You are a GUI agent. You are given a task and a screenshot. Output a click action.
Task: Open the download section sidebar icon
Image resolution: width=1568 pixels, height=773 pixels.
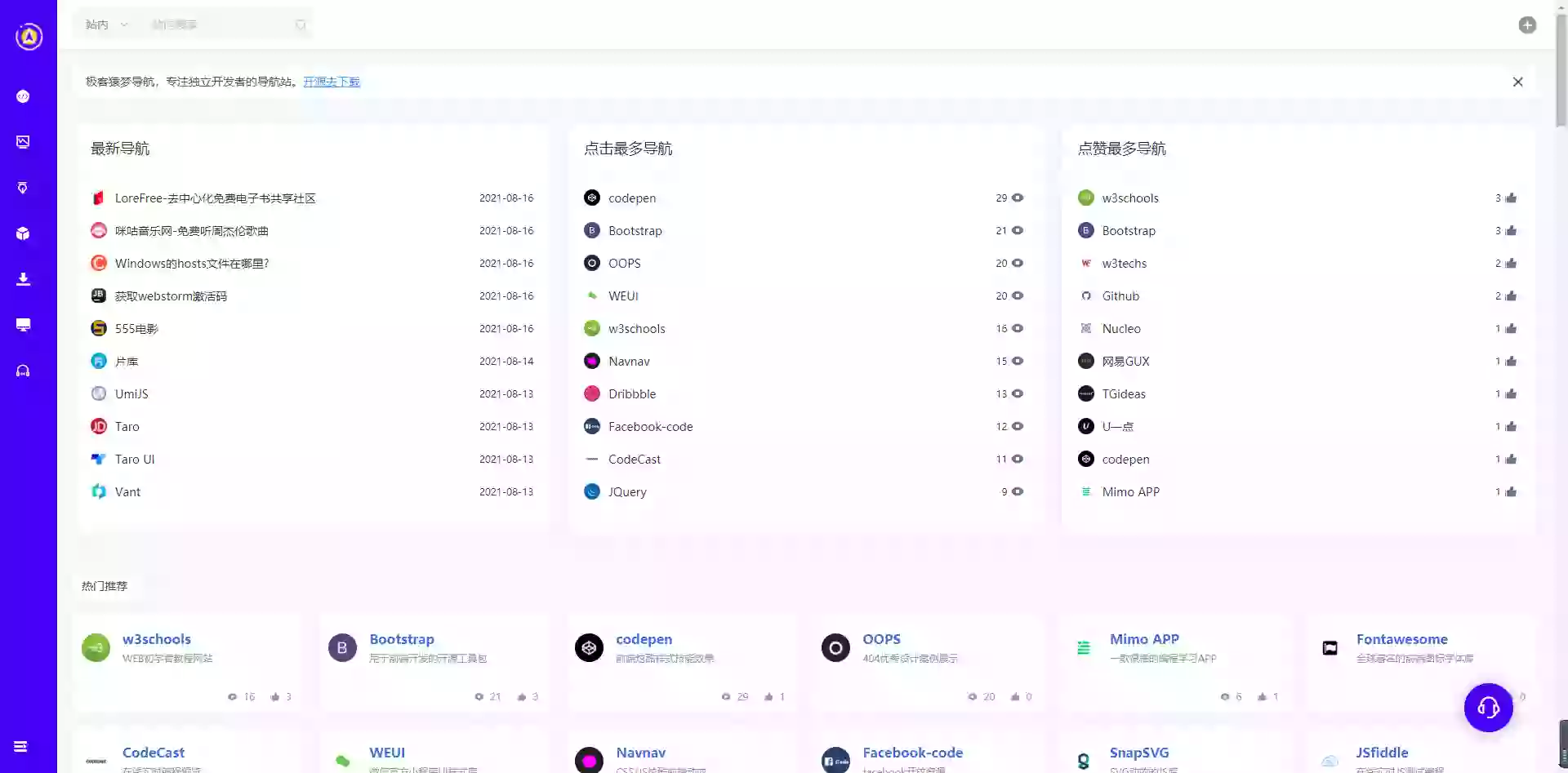(23, 279)
